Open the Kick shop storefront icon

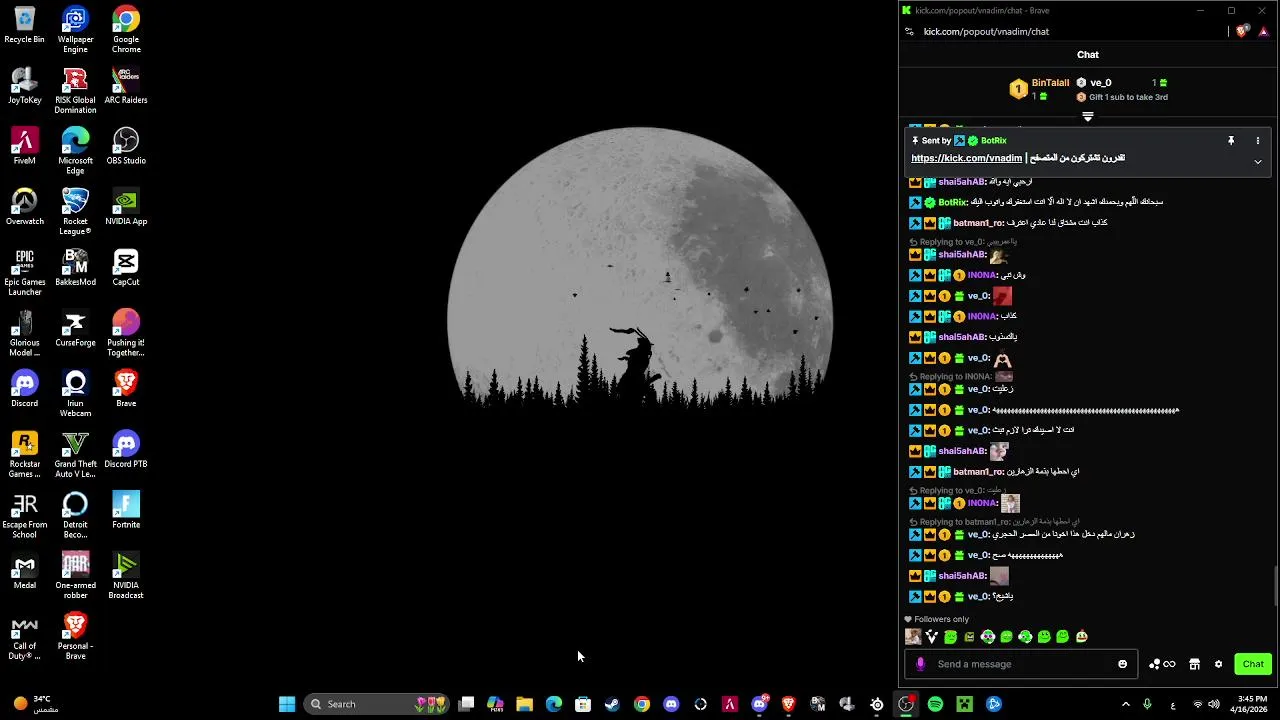pos(1194,664)
